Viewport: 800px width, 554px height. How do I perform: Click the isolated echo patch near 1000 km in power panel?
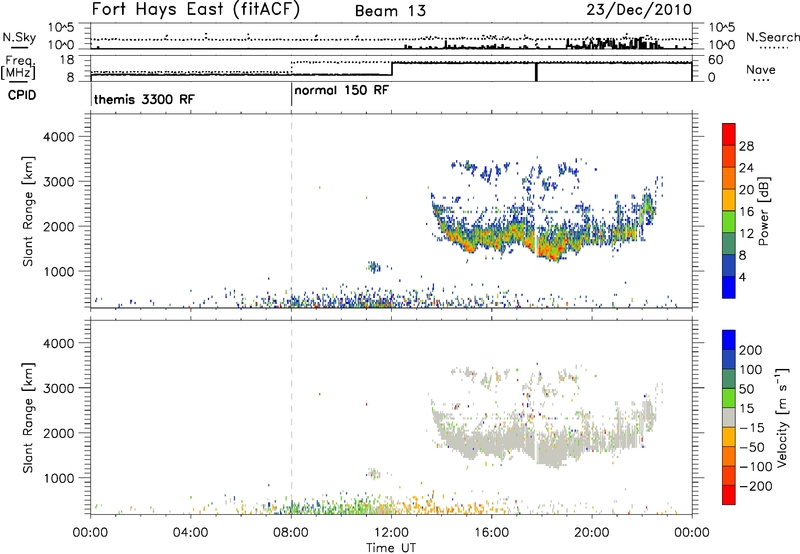(x=374, y=266)
